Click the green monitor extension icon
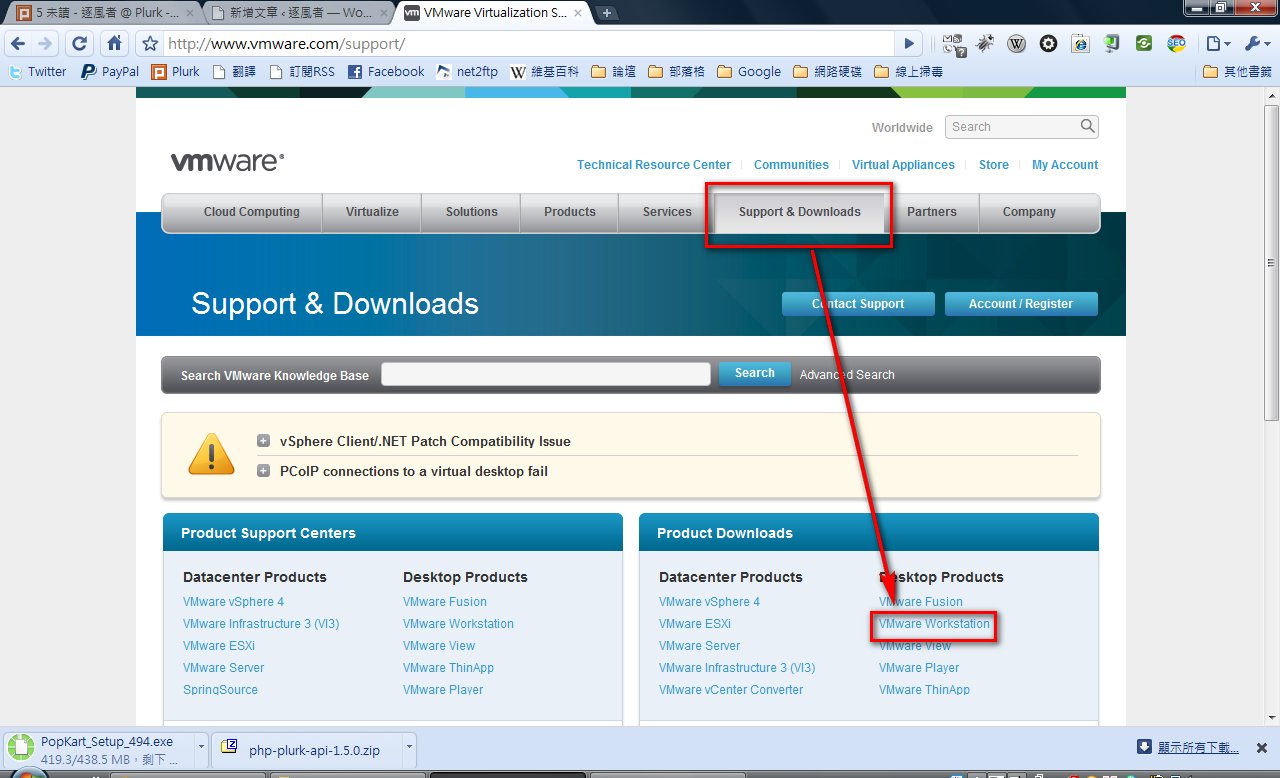The height and width of the screenshot is (778, 1280). tap(1112, 44)
